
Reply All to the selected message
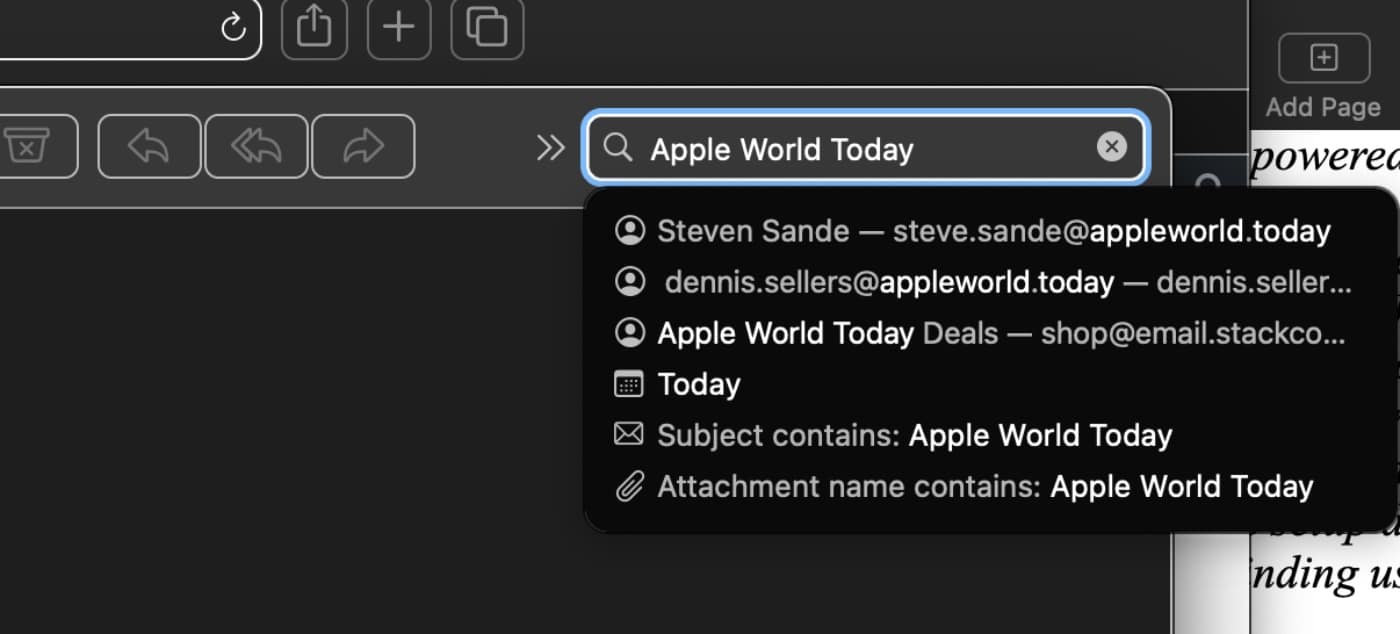tap(257, 147)
